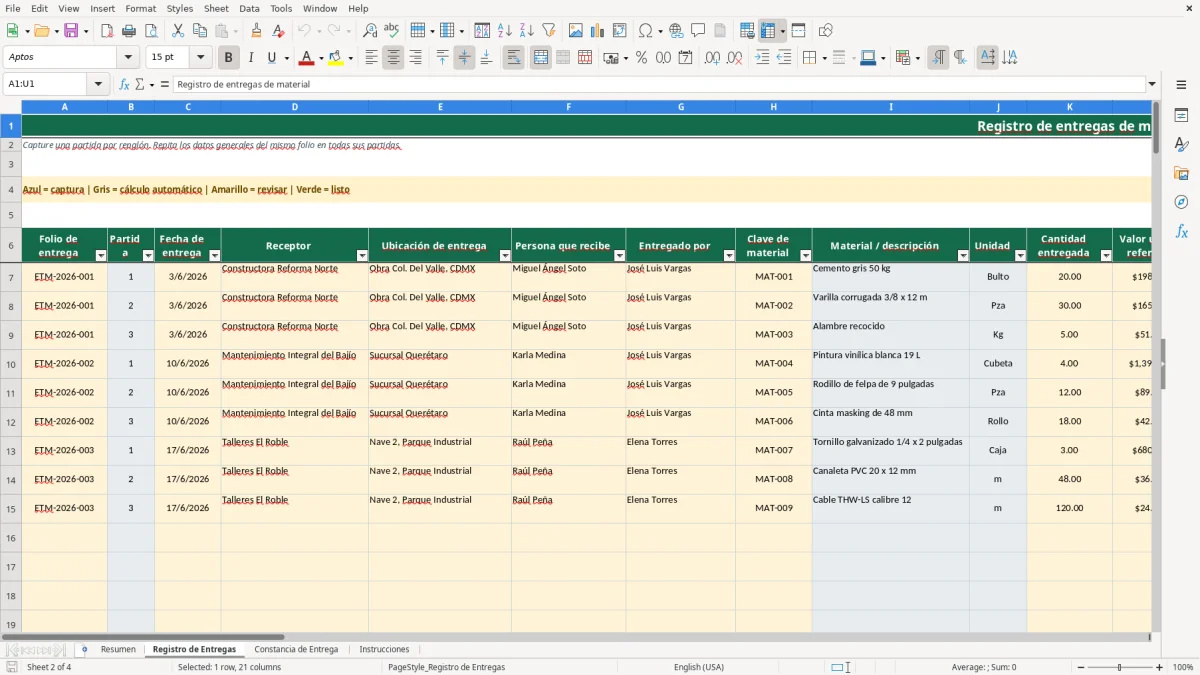Open filter dropdown for Receptor column
1200x675 pixels.
(x=361, y=256)
